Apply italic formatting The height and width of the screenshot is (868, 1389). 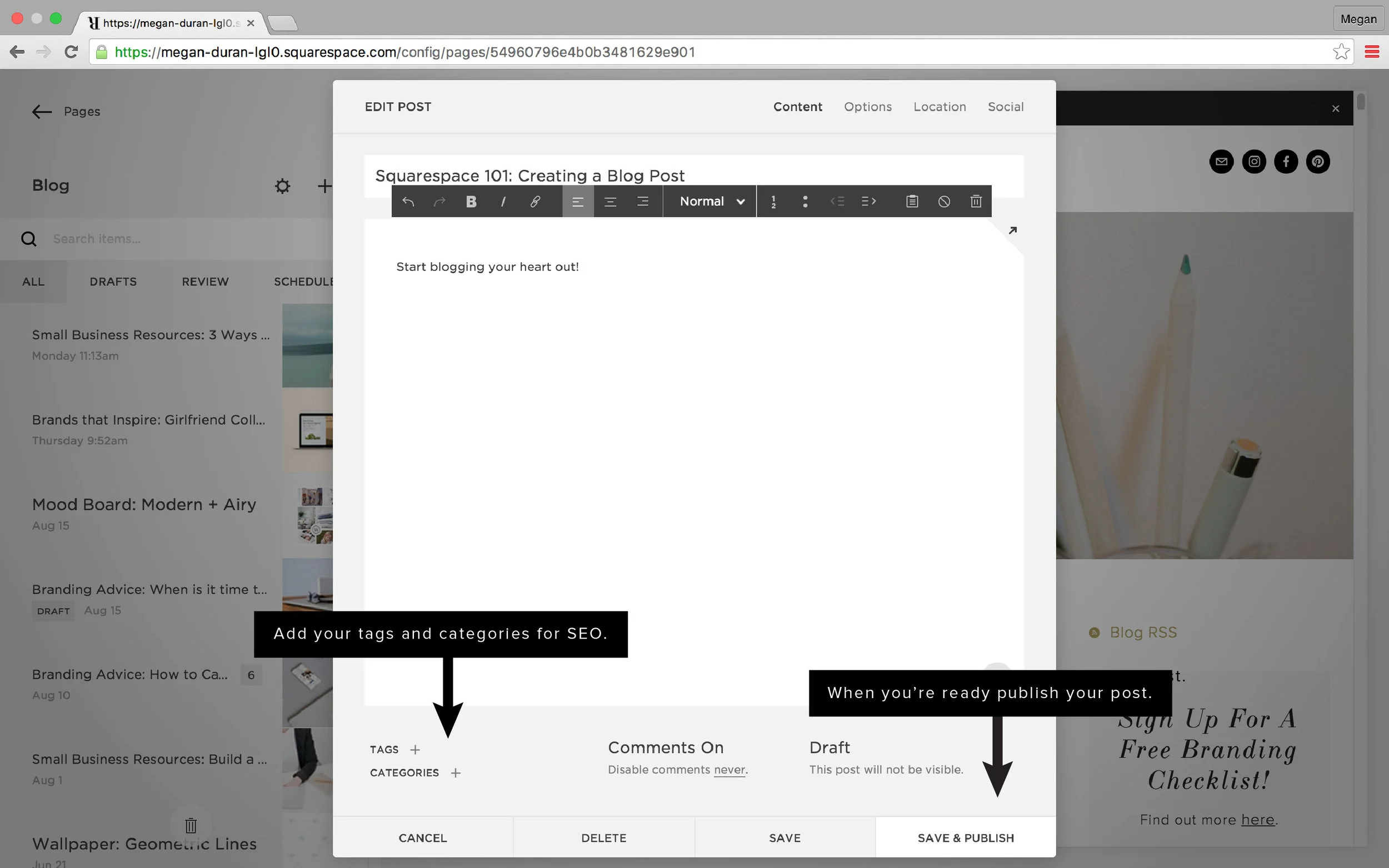tap(503, 201)
